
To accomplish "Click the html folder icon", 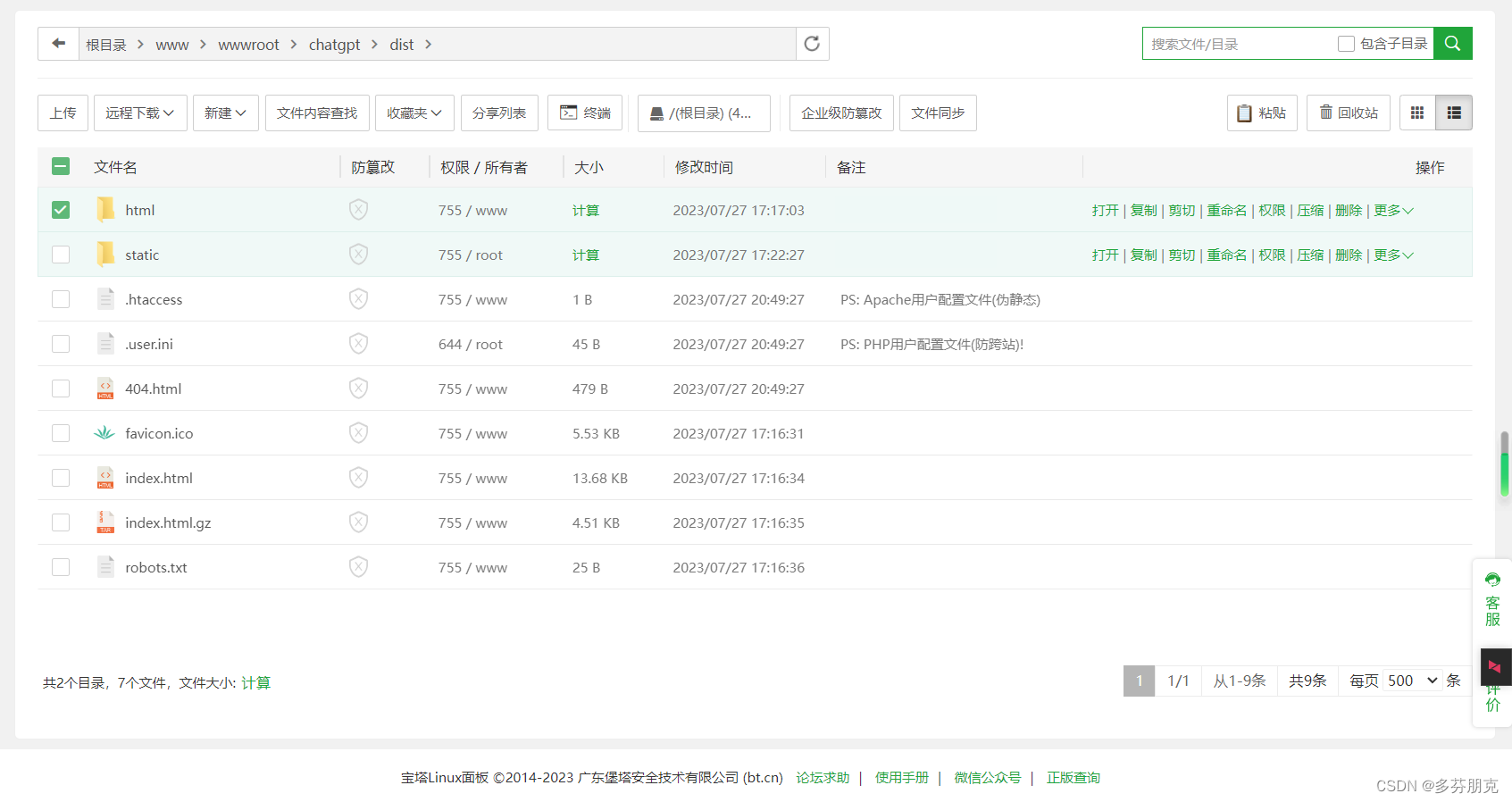I will click(x=105, y=210).
